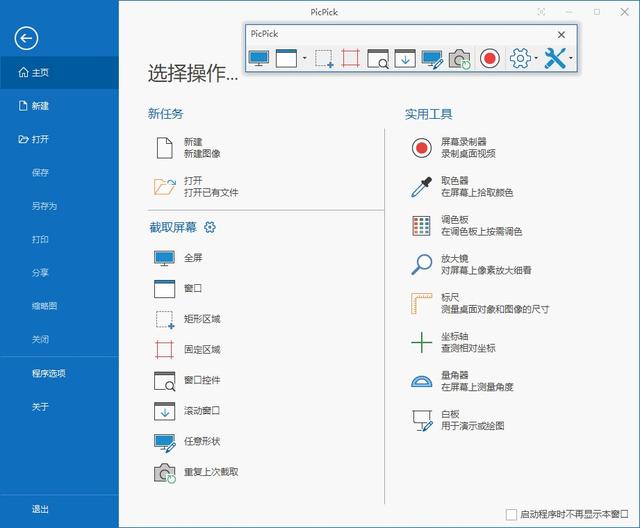Click the 白板 whiteboard icon
The height and width of the screenshot is (528, 640).
422,421
